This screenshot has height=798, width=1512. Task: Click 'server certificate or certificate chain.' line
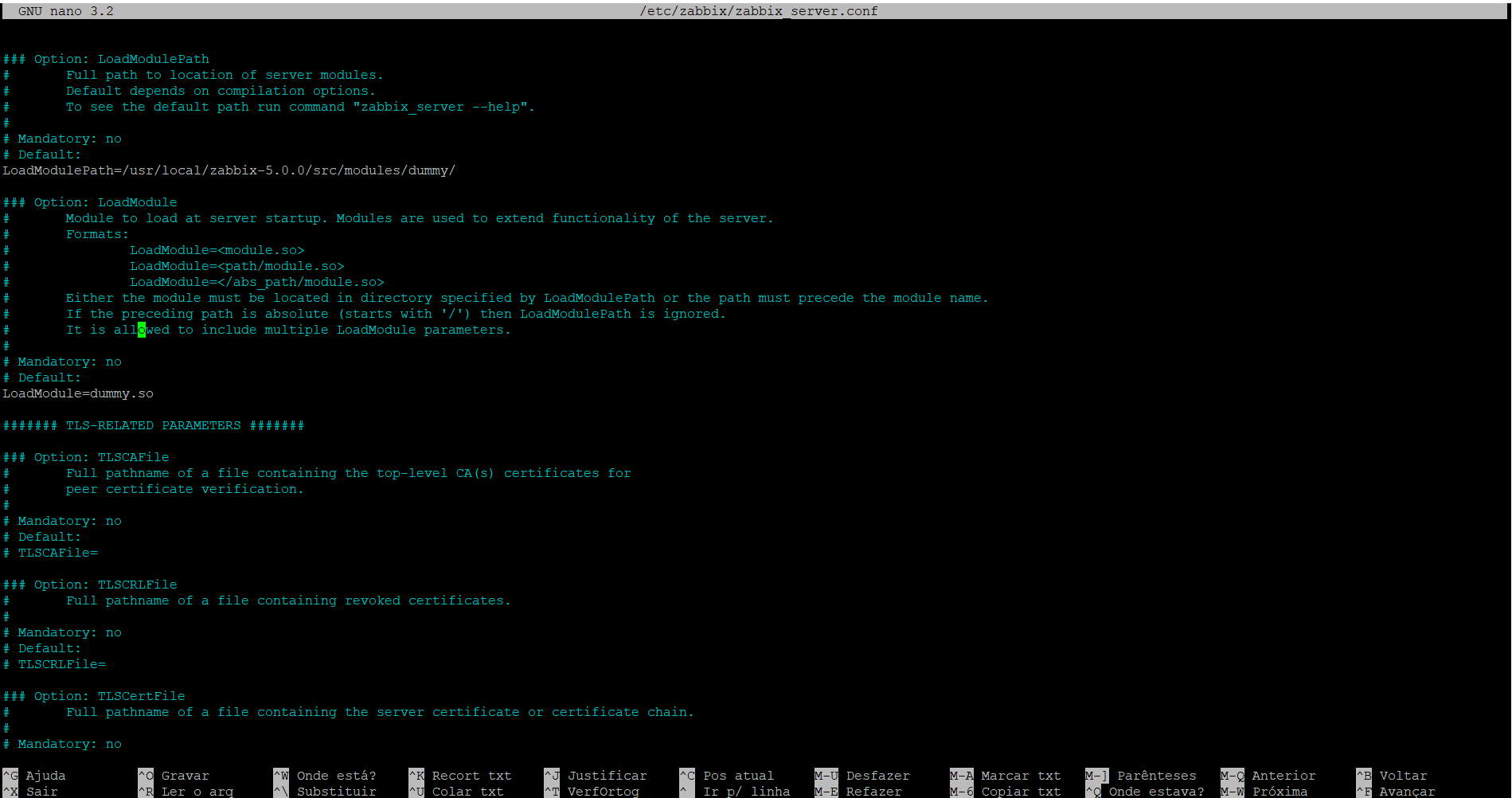[380, 712]
